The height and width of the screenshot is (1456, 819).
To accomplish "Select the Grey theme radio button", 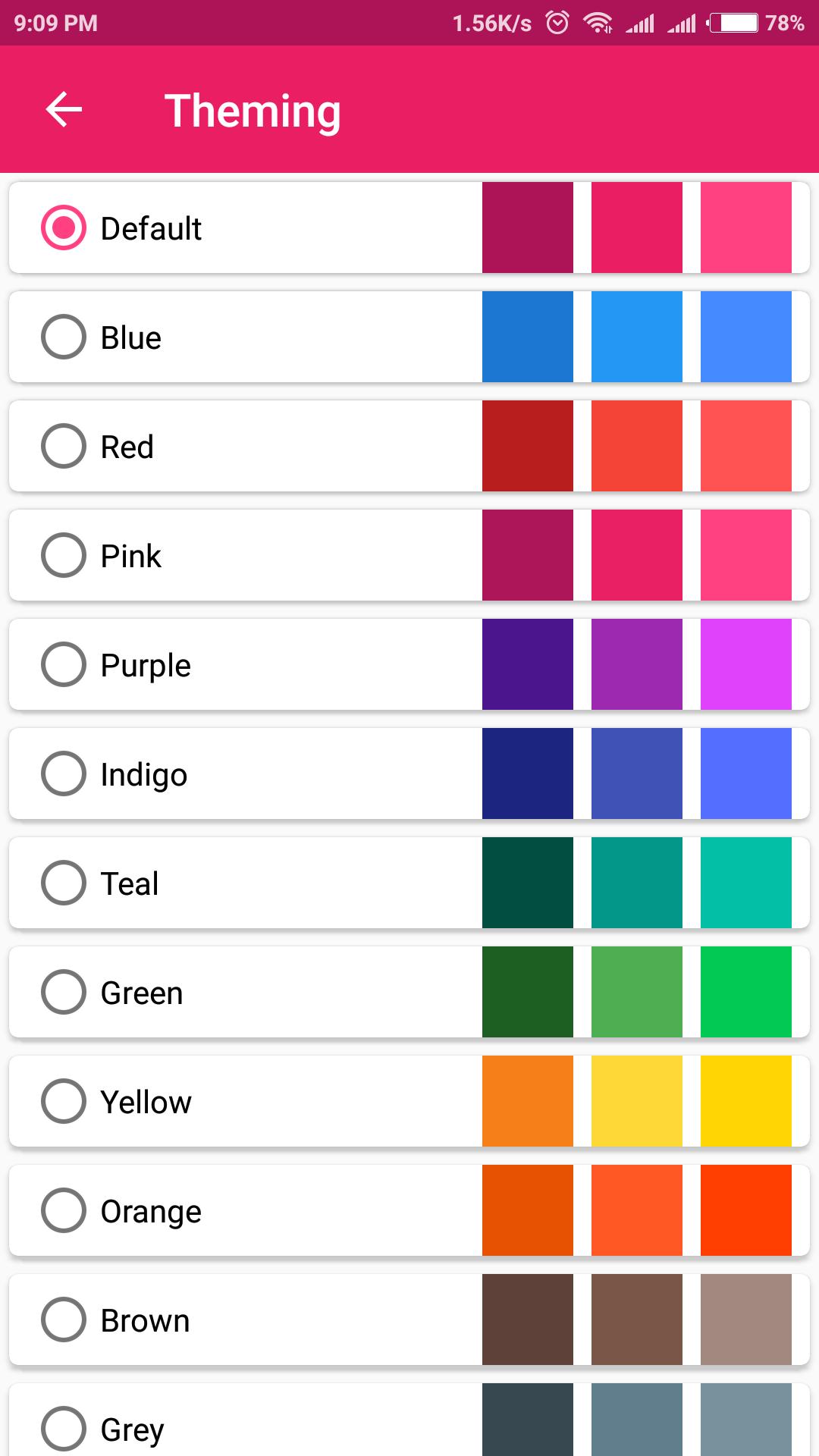I will click(x=64, y=1429).
